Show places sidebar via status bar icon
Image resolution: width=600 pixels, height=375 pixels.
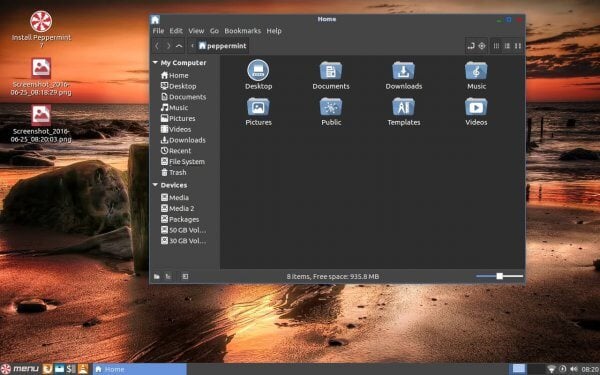(x=157, y=276)
